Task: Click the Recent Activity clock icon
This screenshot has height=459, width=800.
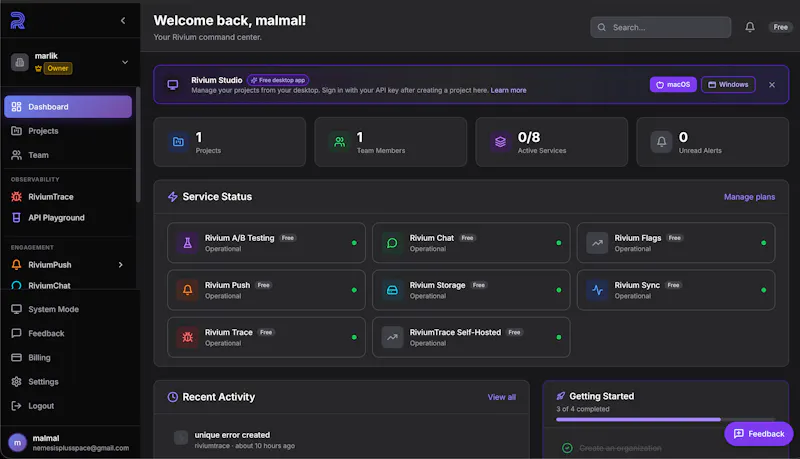Action: point(173,397)
